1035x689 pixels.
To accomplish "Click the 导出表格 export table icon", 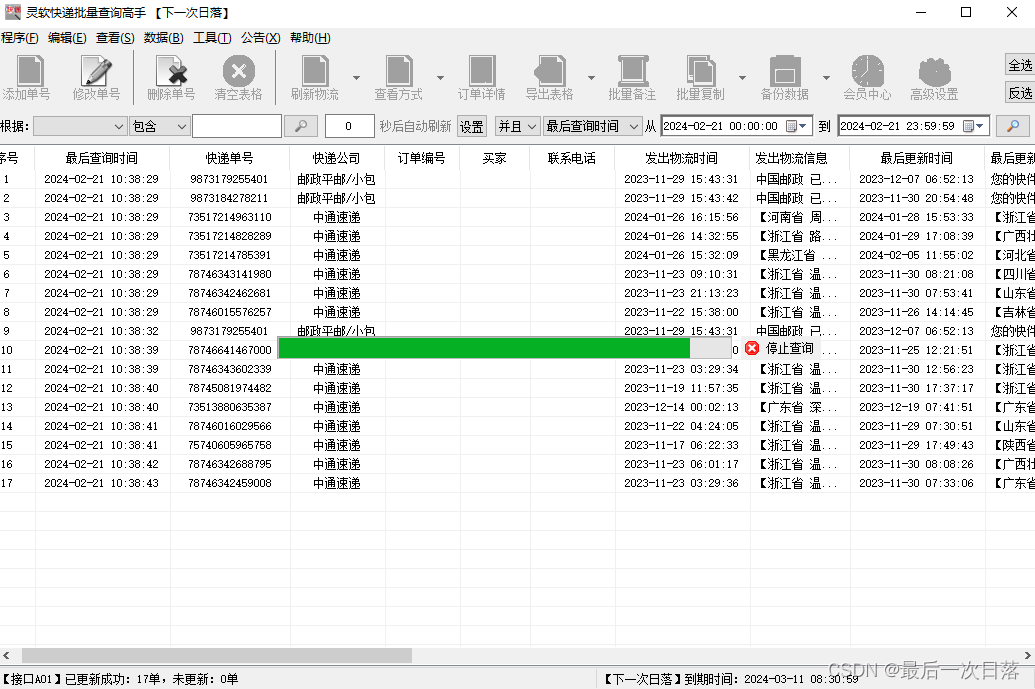I will [x=549, y=71].
